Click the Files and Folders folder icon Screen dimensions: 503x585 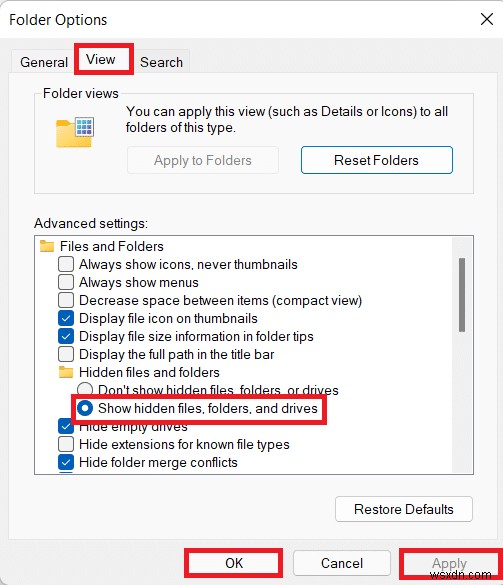click(47, 246)
